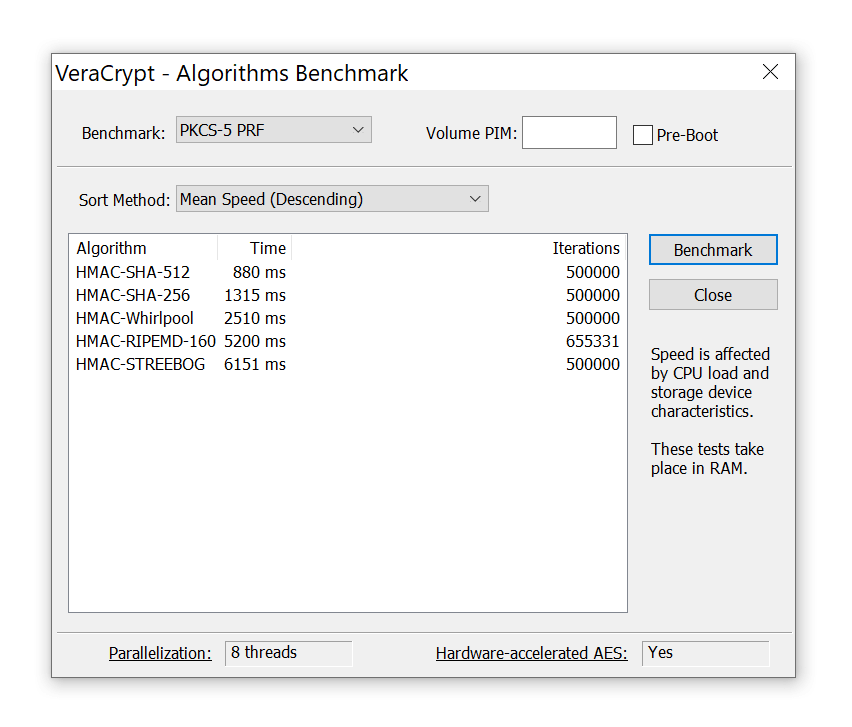Viewport: 852px width, 727px height.
Task: Select the HMAC-RIPEMD-160 row
Action: tap(348, 341)
